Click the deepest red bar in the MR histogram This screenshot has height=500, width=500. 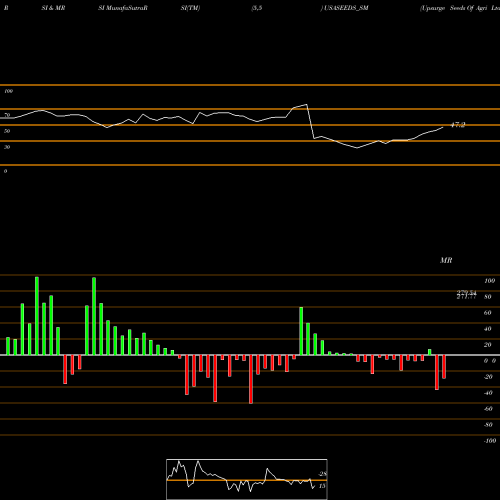pyautogui.click(x=251, y=379)
